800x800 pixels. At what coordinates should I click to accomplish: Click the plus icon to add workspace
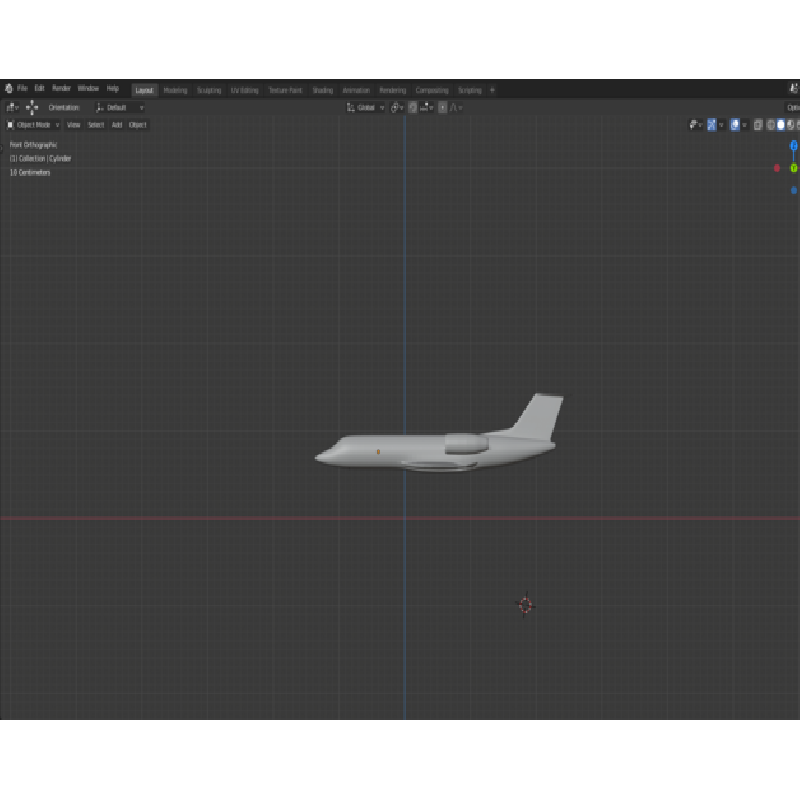coord(492,90)
